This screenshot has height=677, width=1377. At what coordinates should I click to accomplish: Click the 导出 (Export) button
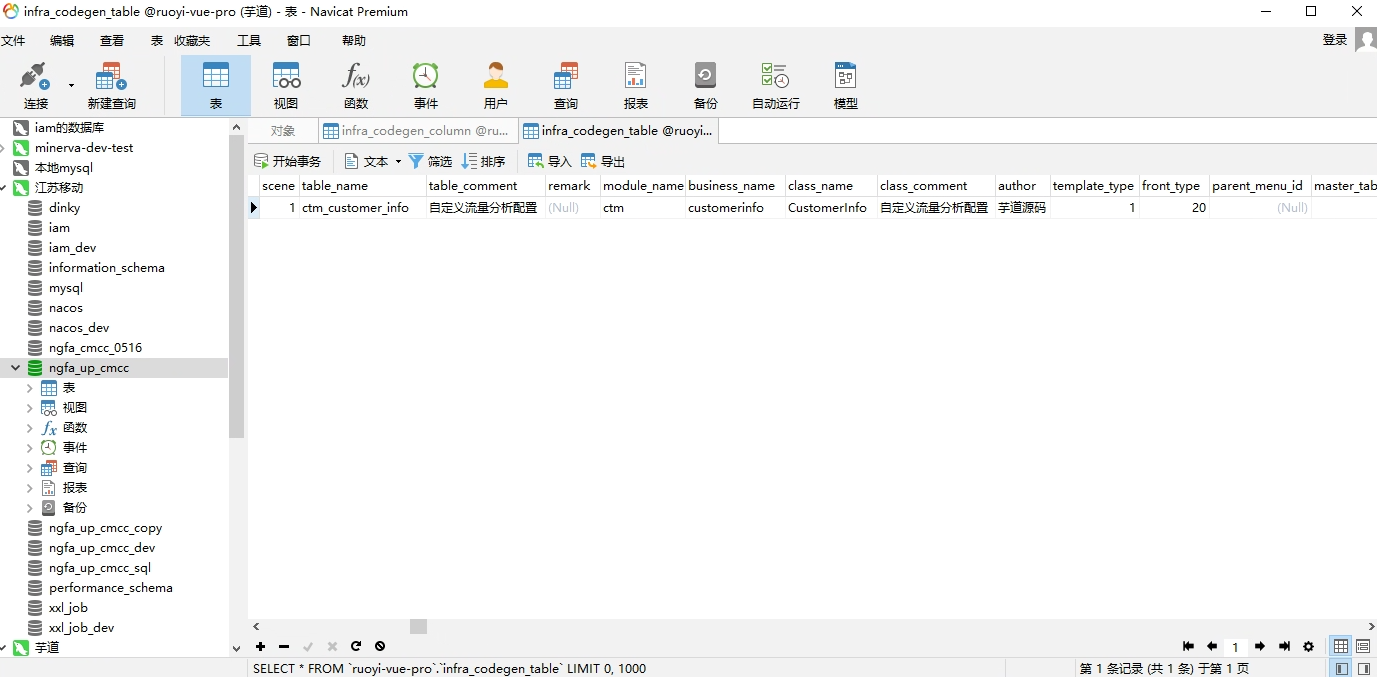pos(603,161)
